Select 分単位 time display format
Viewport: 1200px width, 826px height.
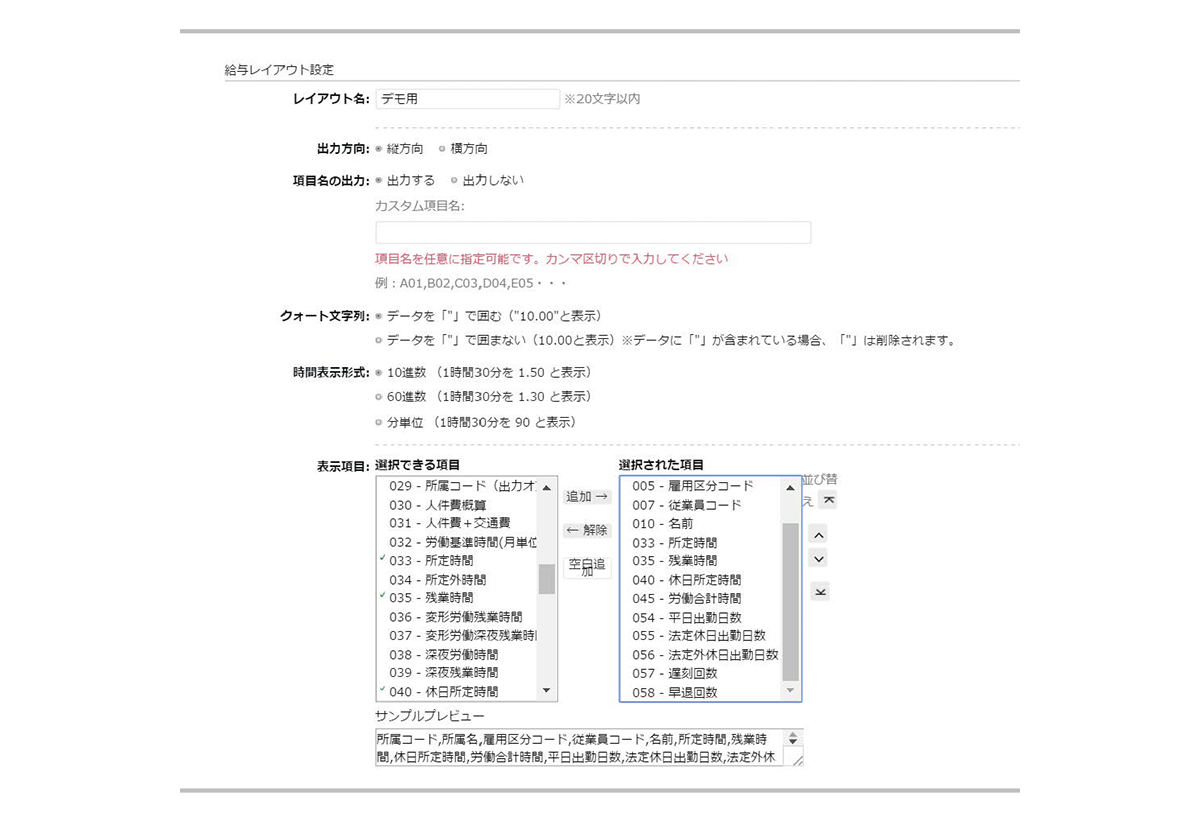(x=379, y=422)
